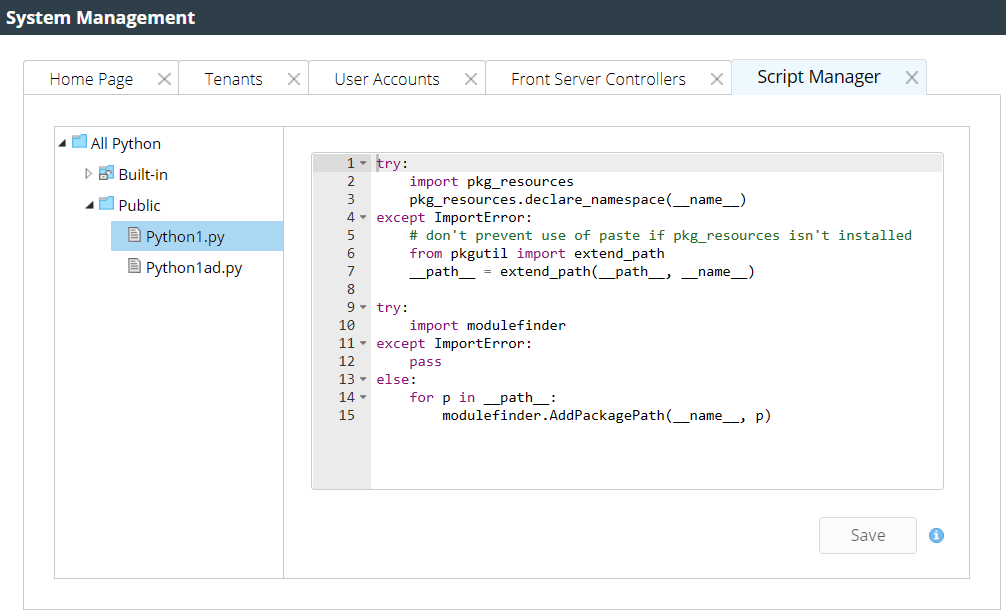The width and height of the screenshot is (1006, 614).
Task: Close the Script Manager tab
Action: pos(911,78)
